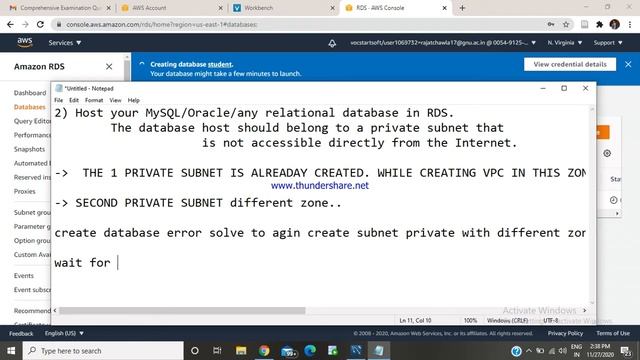Reload the RDS console page
The height and width of the screenshot is (360, 640).
pos(40,24)
